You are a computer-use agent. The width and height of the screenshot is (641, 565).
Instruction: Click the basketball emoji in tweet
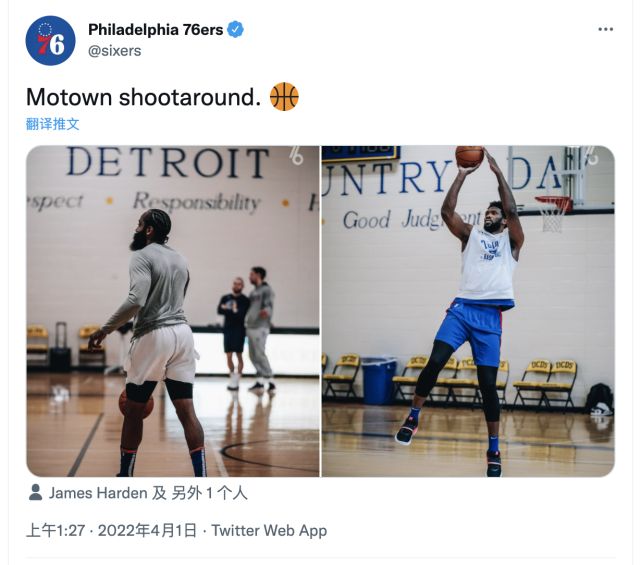tap(284, 96)
